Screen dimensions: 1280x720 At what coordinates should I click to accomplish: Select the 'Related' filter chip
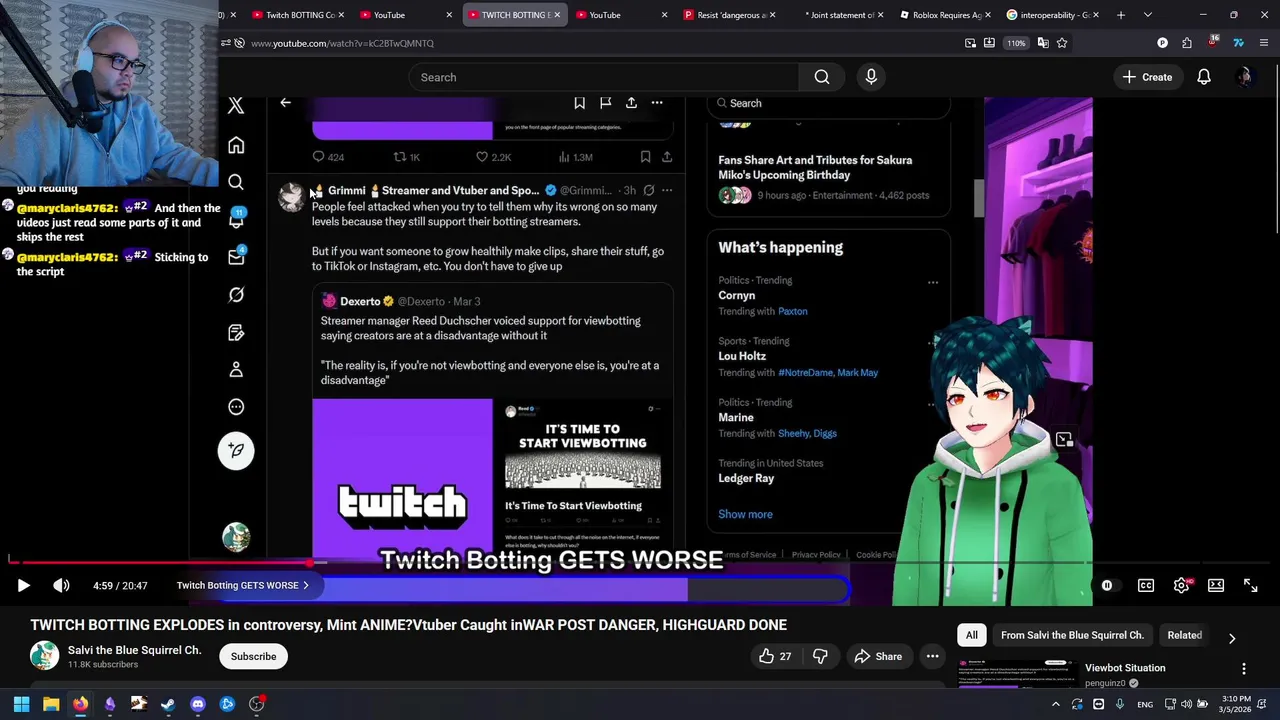(x=1184, y=635)
